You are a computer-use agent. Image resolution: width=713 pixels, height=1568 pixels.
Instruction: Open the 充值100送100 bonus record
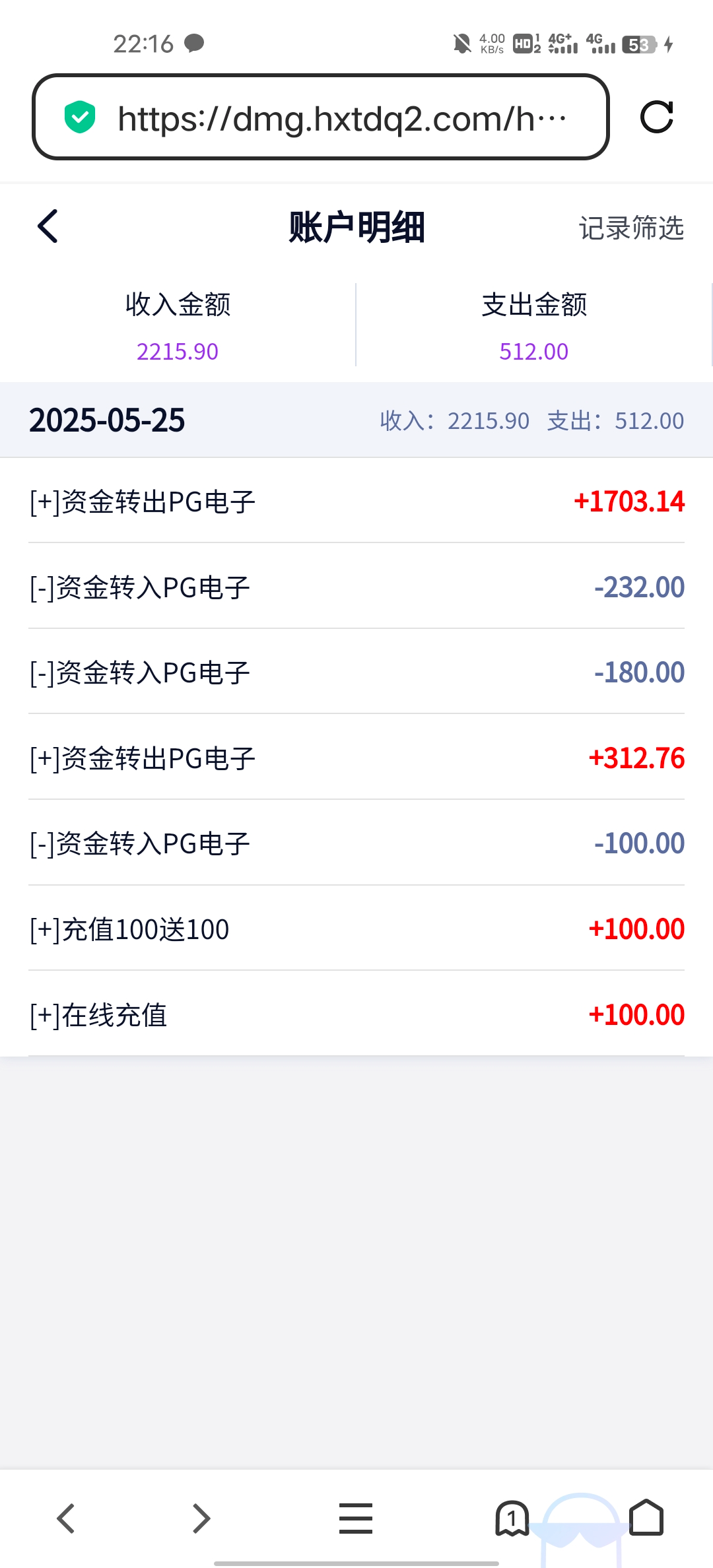pos(356,929)
